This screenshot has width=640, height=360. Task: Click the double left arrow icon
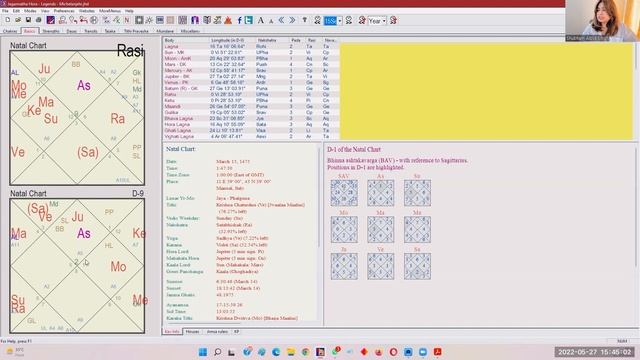click(282, 20)
